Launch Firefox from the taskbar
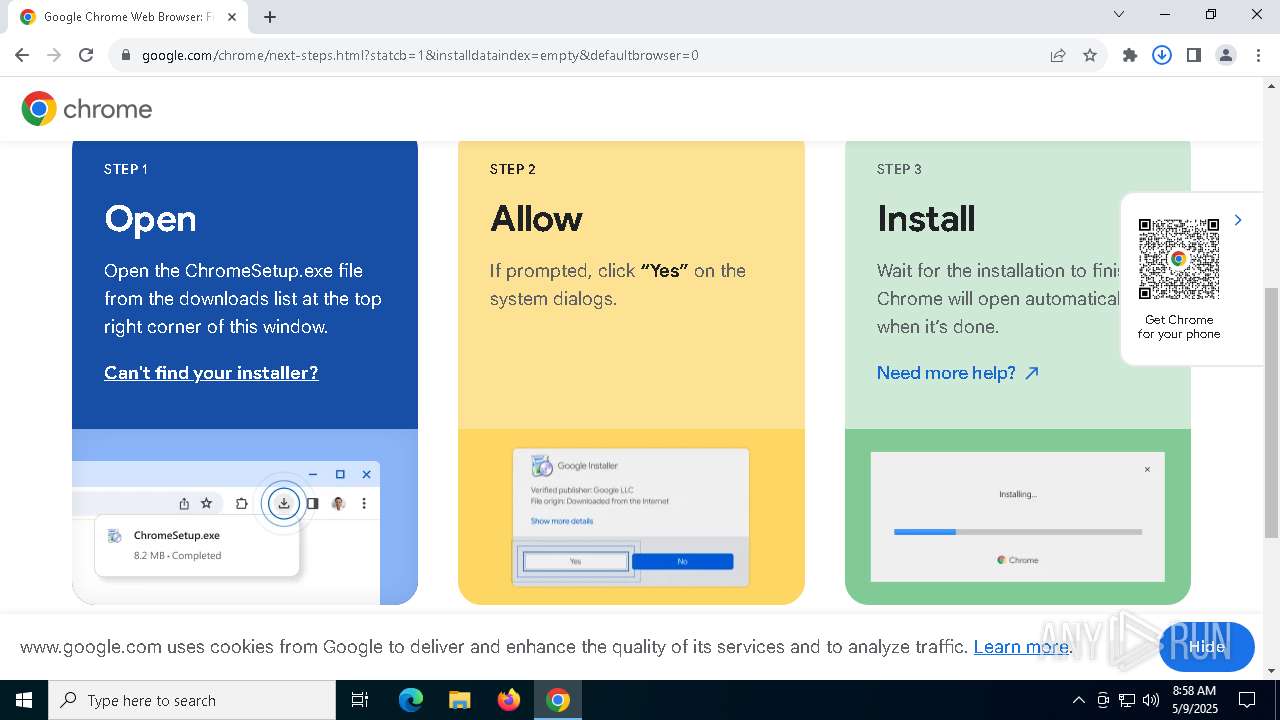The height and width of the screenshot is (720, 1280). coord(509,700)
